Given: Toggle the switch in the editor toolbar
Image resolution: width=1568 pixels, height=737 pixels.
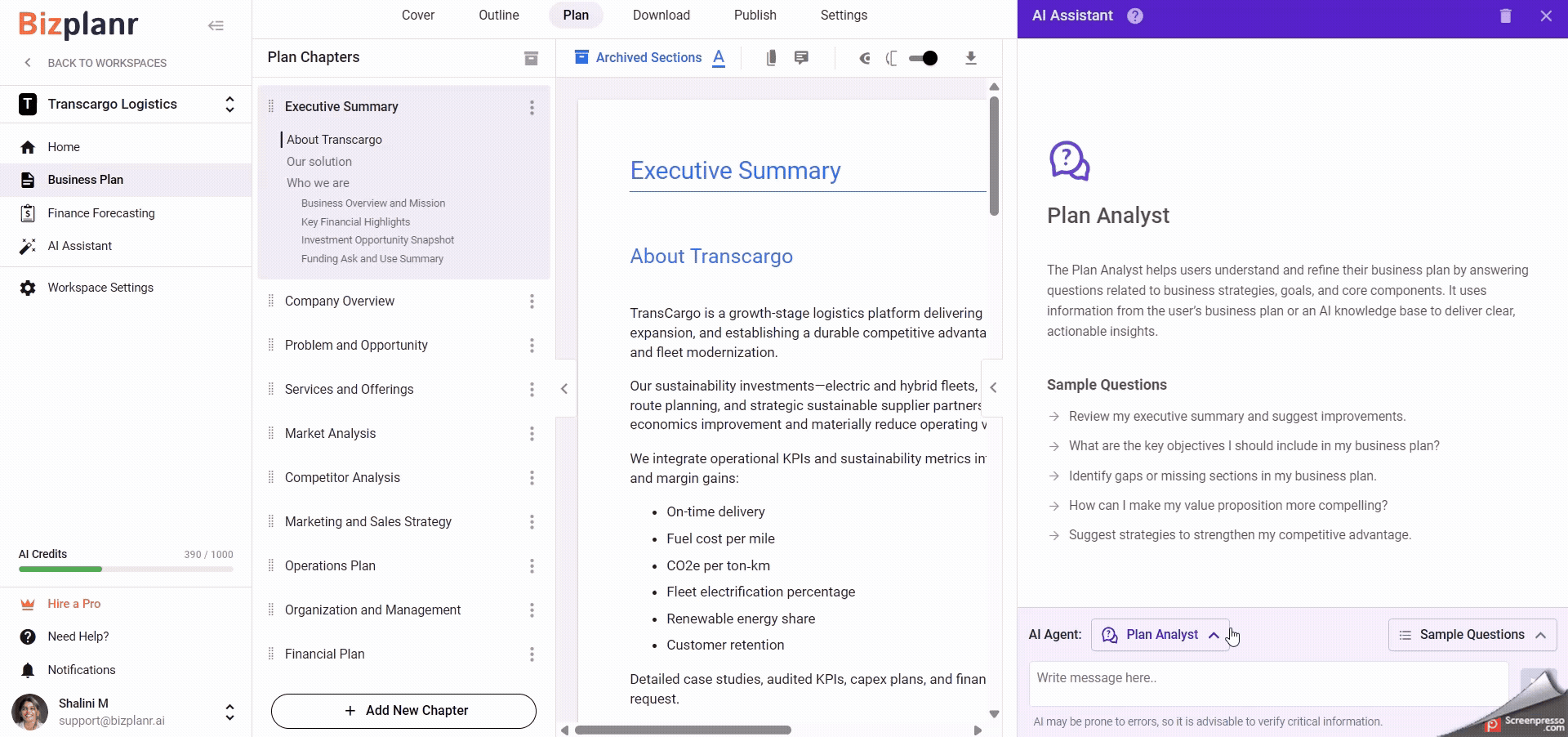Looking at the screenshot, I should [924, 58].
